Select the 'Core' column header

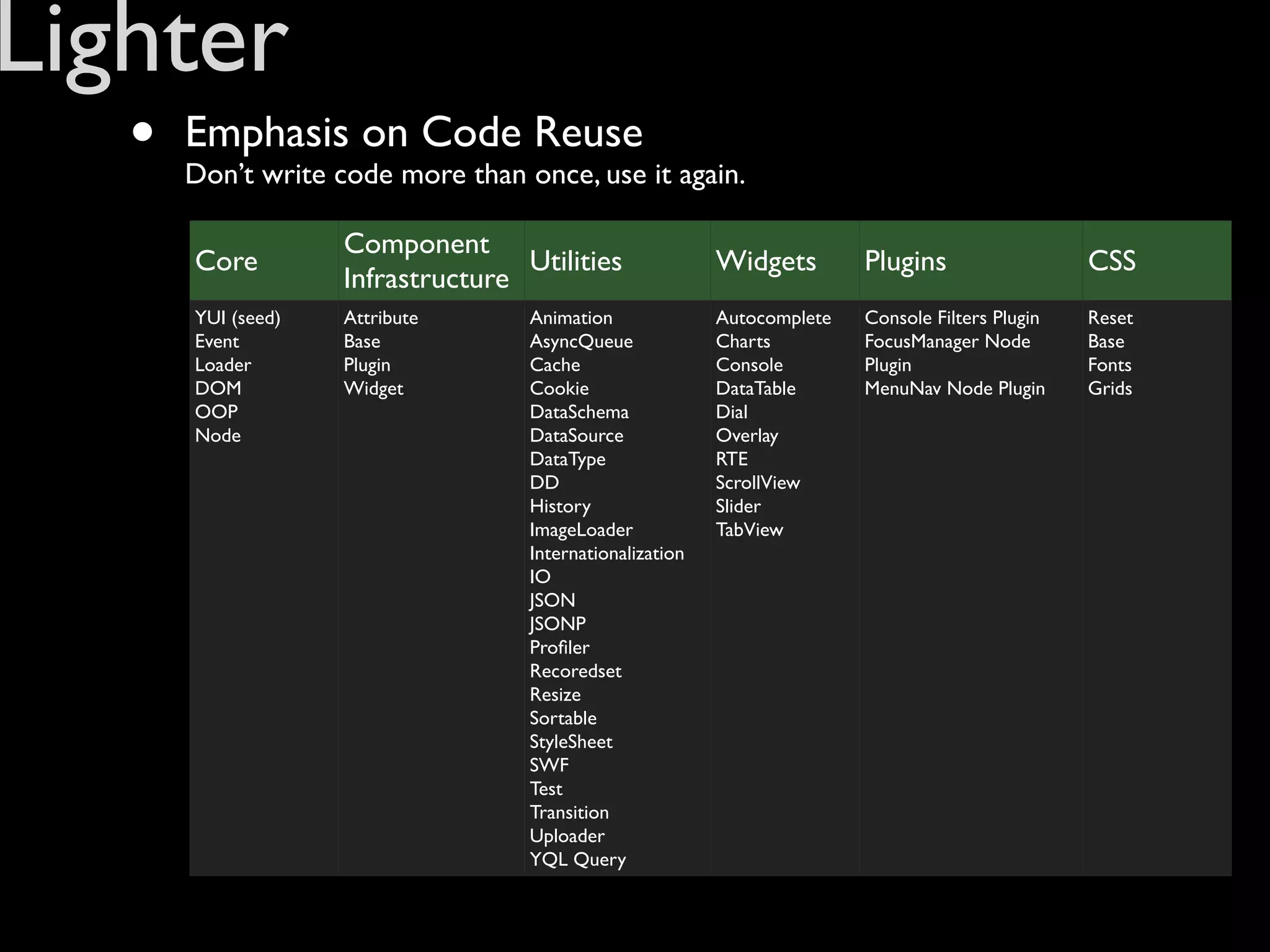coord(264,260)
